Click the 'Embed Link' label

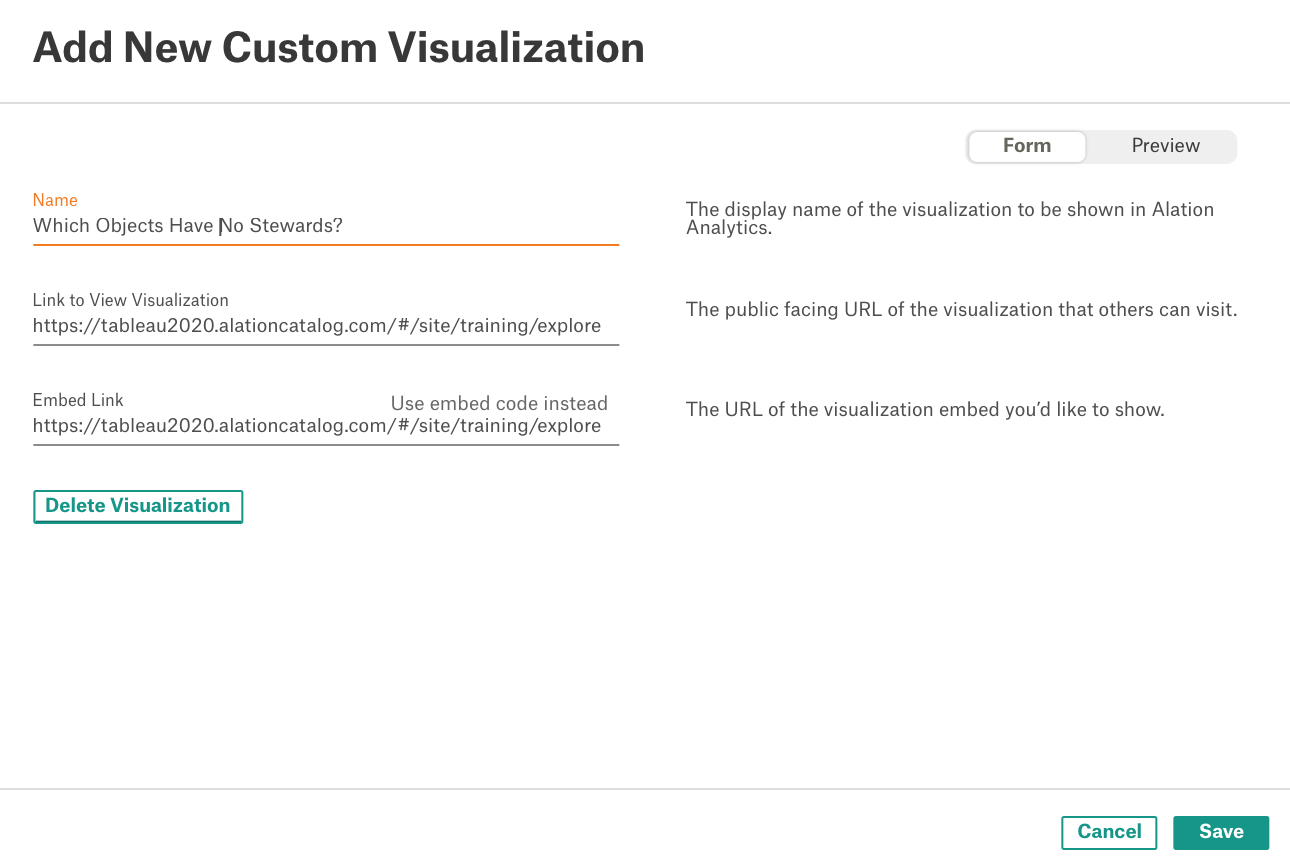(x=78, y=400)
